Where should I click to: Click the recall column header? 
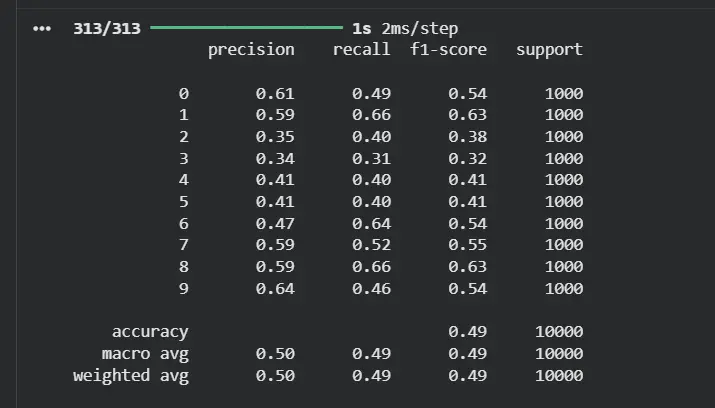[x=362, y=50]
